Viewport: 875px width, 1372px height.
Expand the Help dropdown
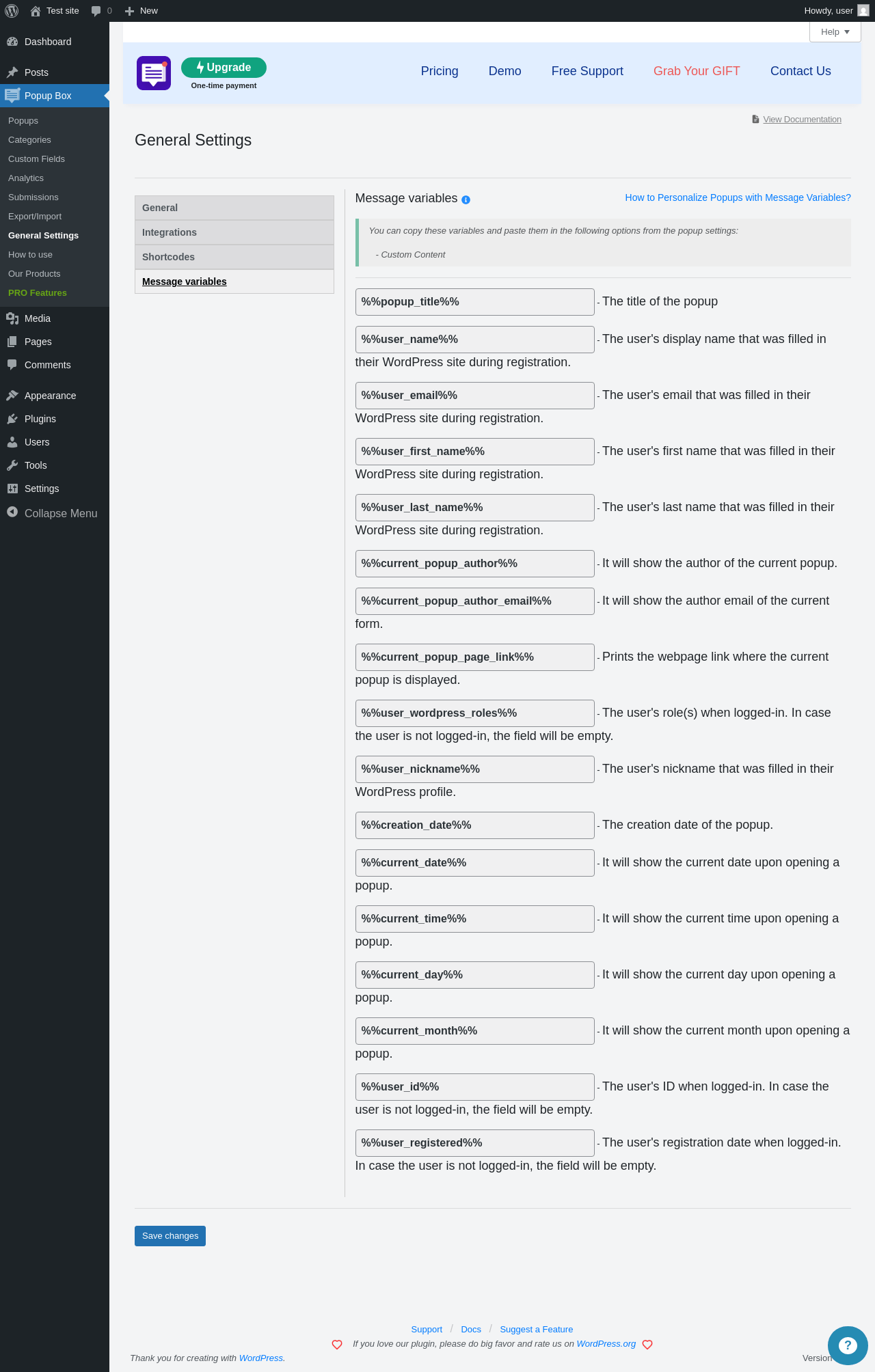[835, 32]
